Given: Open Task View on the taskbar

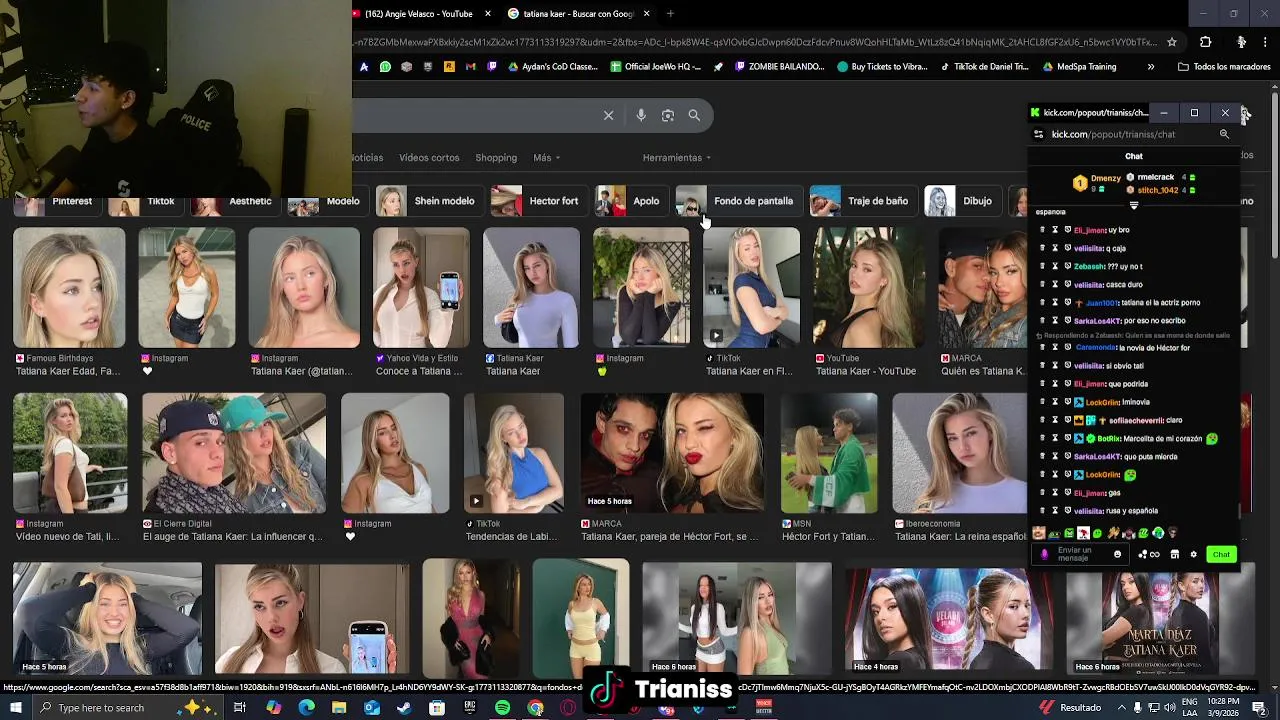Looking at the screenshot, I should pyautogui.click(x=240, y=708).
